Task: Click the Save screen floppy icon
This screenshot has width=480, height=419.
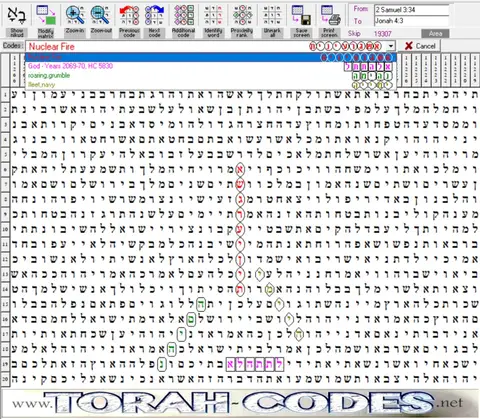Action: 301,15
